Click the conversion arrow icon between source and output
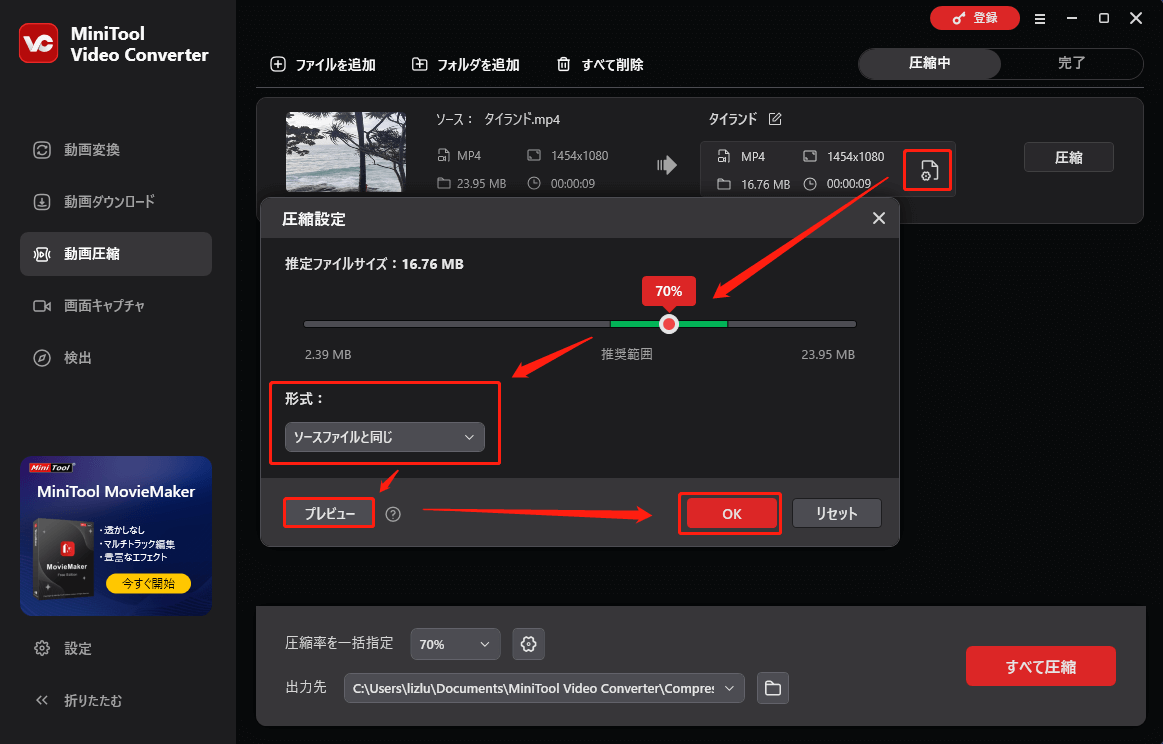1163x744 pixels. 667,165
